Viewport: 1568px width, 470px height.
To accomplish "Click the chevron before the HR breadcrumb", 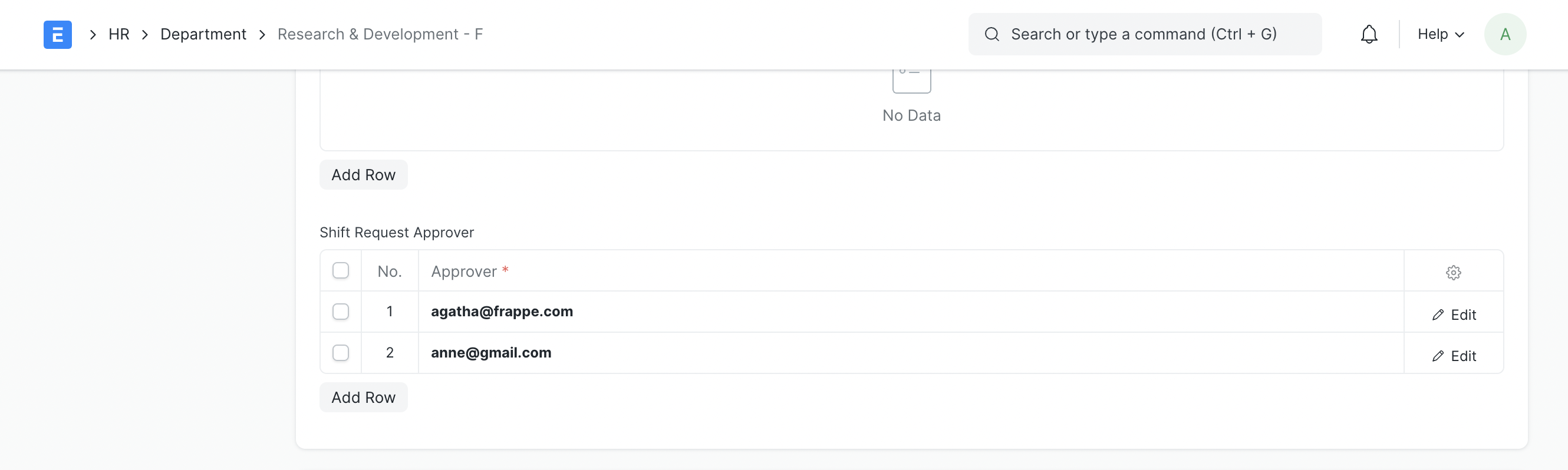I will tap(93, 35).
